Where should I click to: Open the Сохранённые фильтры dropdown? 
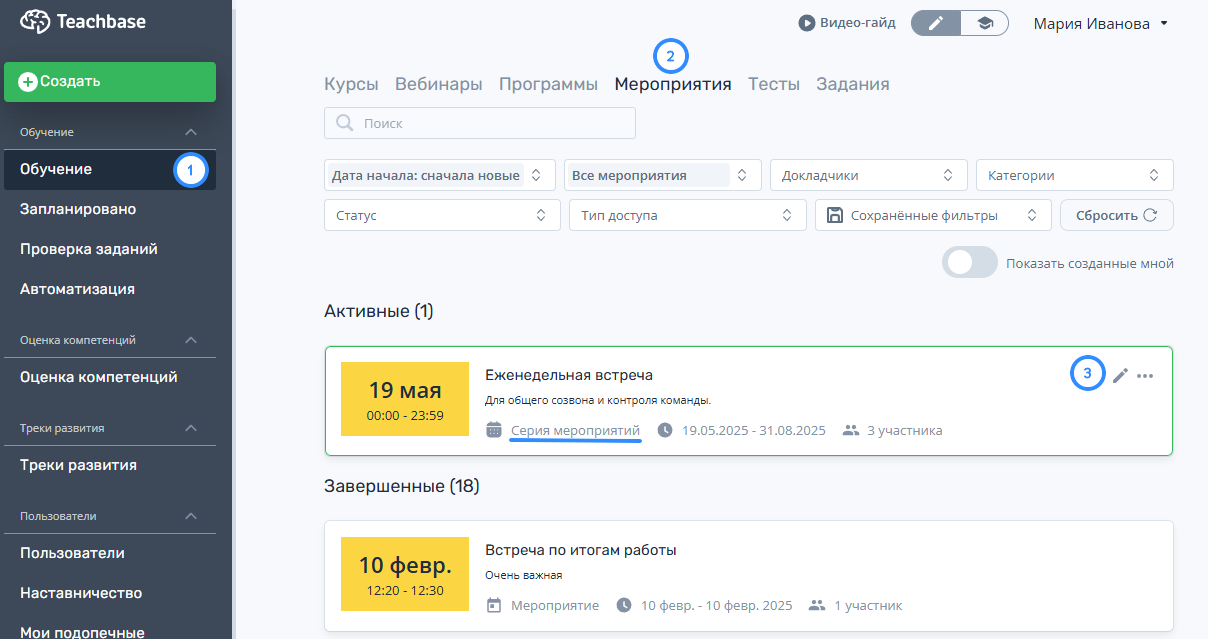click(x=934, y=215)
